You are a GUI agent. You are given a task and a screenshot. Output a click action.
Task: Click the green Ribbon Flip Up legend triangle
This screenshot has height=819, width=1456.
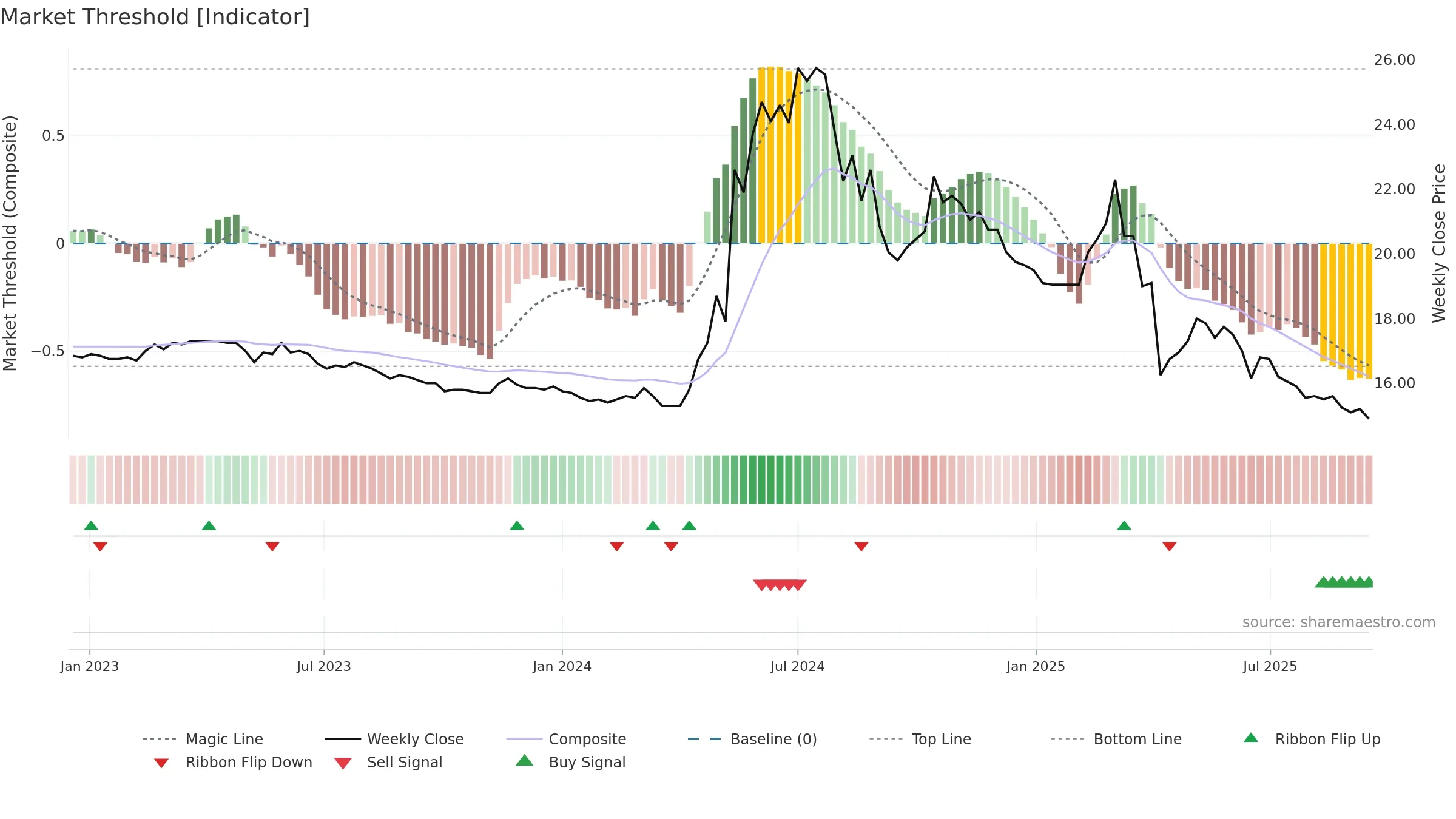click(1251, 738)
